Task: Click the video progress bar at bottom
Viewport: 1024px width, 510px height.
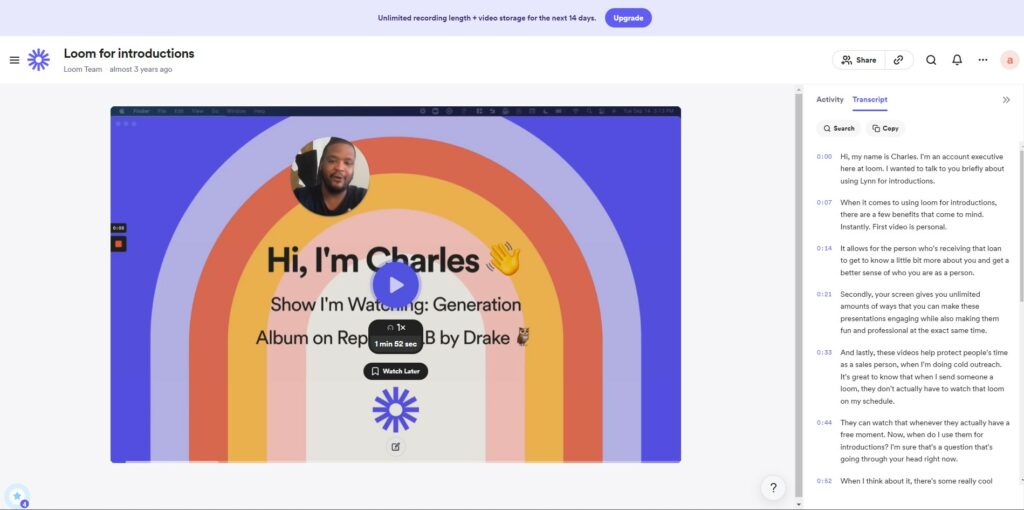Action: click(395, 461)
